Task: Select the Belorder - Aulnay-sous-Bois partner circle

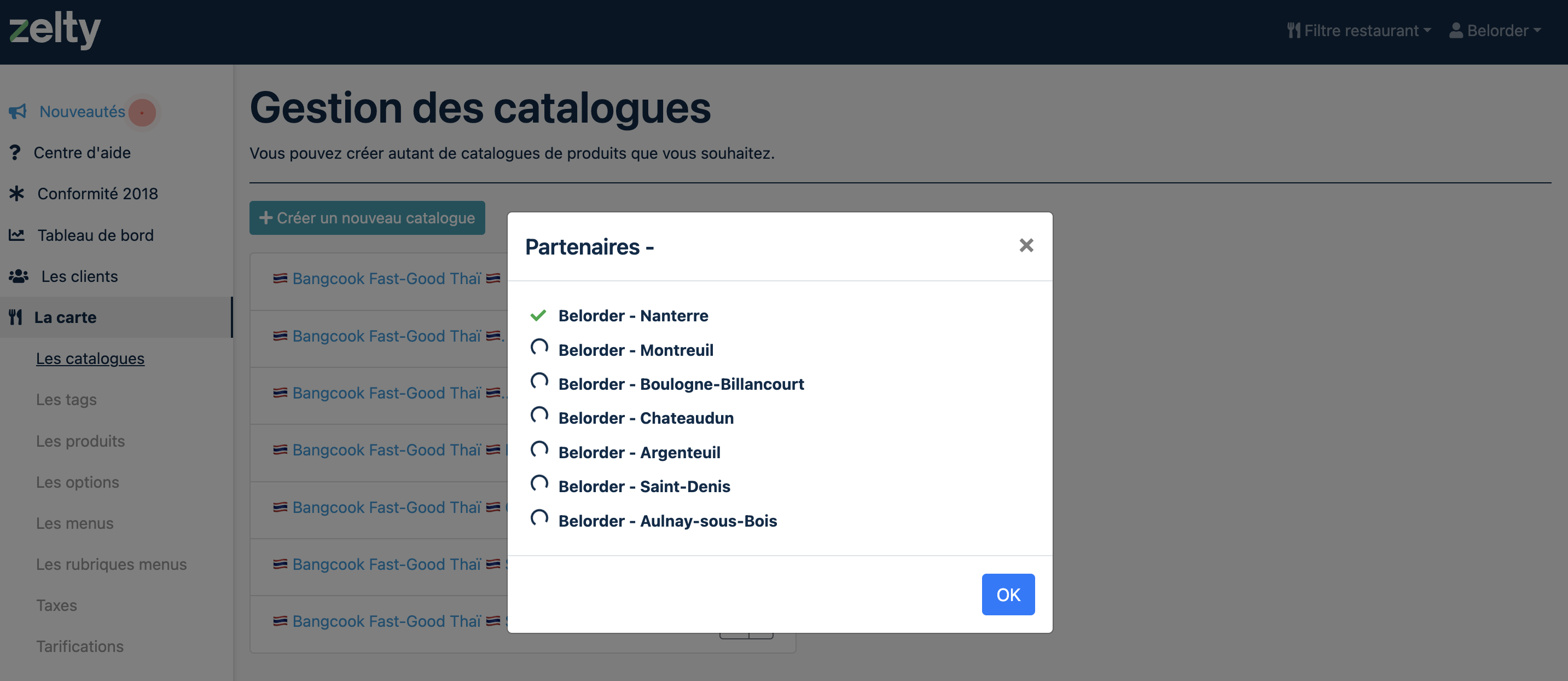Action: (x=539, y=518)
